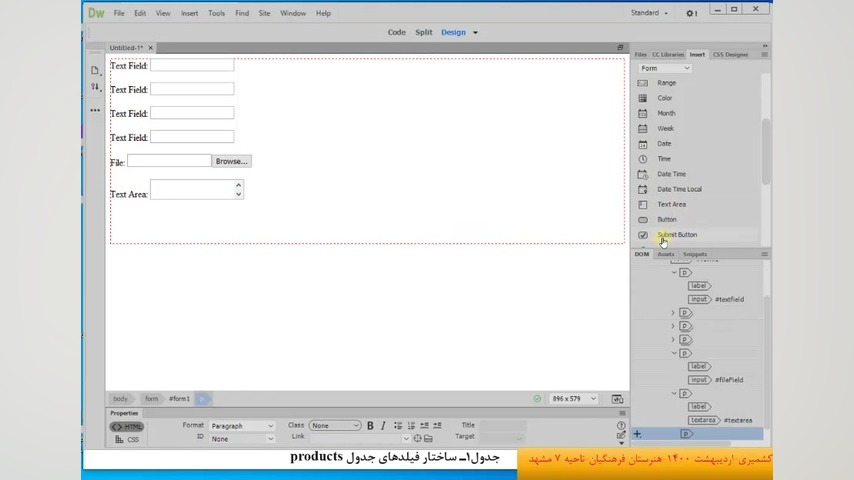Apply bold formatting in Properties
This screenshot has width=854, height=480.
click(370, 426)
